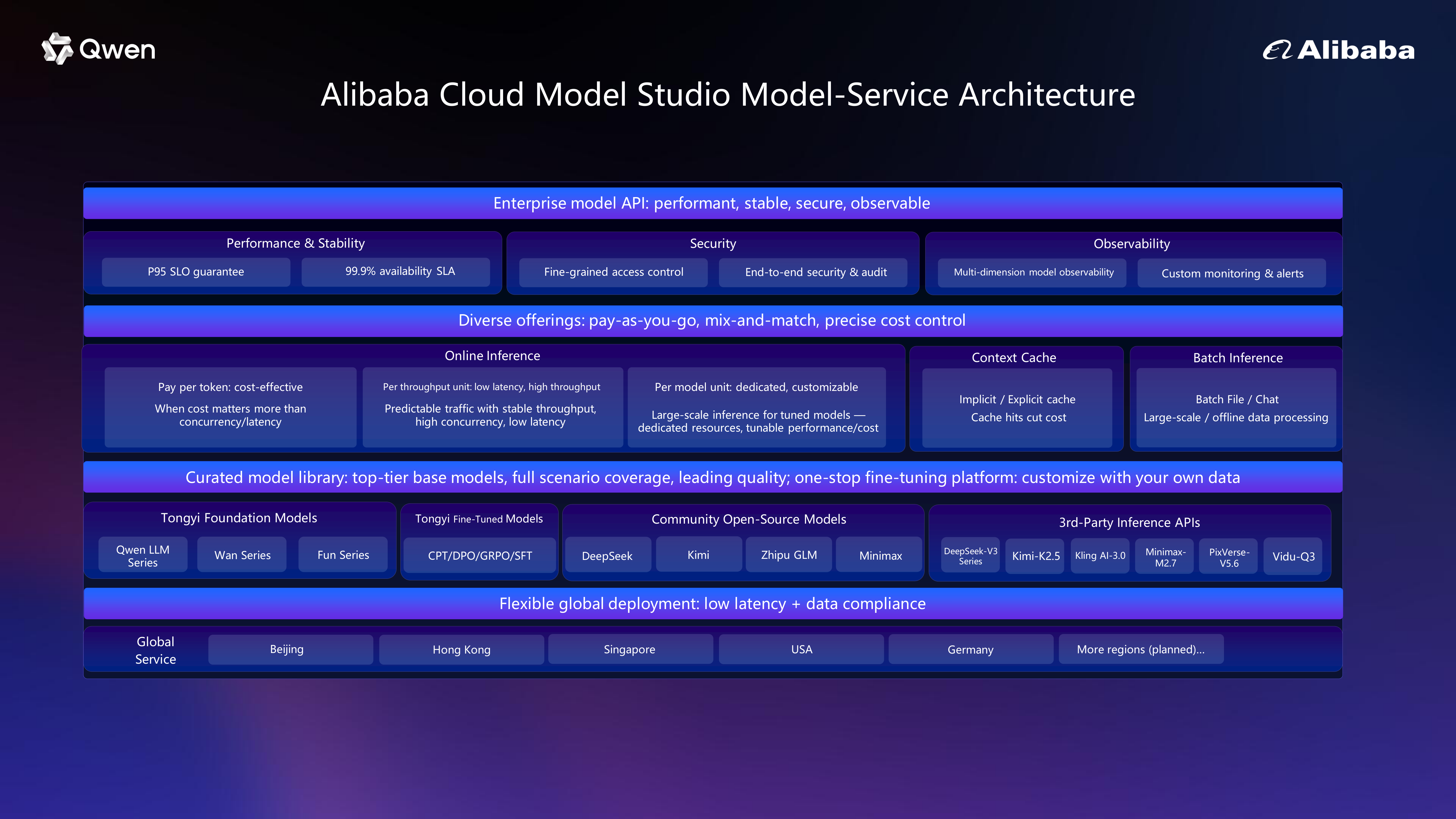The height and width of the screenshot is (819, 1456).
Task: Select the "CPT/DPO/GRPO/SFT" box
Action: [480, 556]
